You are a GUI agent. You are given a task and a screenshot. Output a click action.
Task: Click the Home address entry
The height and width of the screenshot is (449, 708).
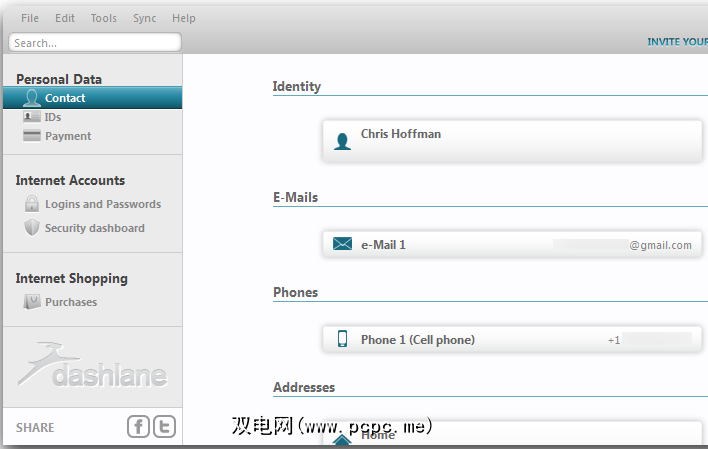pos(512,434)
